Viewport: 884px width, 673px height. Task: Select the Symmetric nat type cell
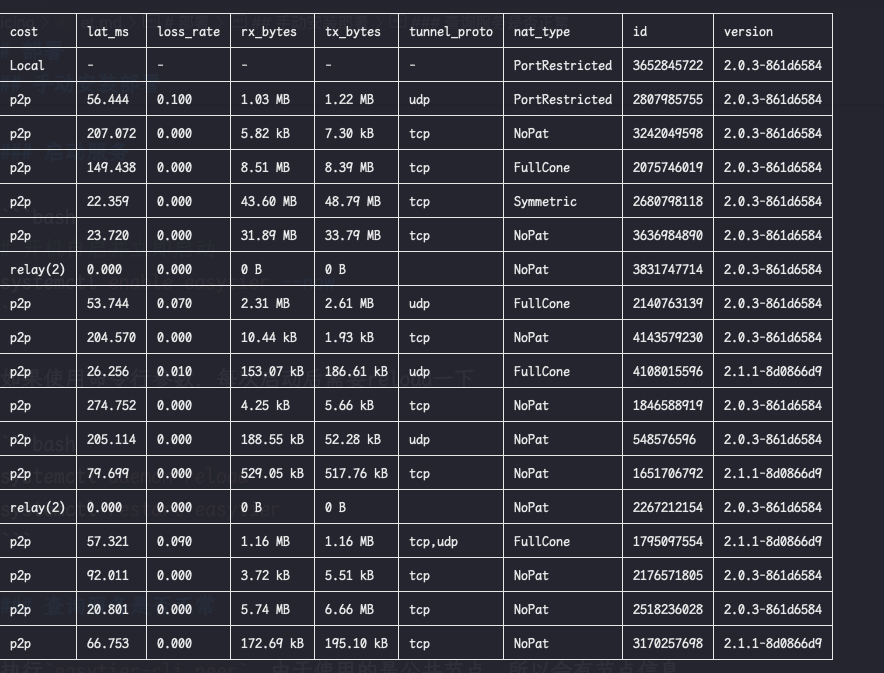[x=545, y=201]
